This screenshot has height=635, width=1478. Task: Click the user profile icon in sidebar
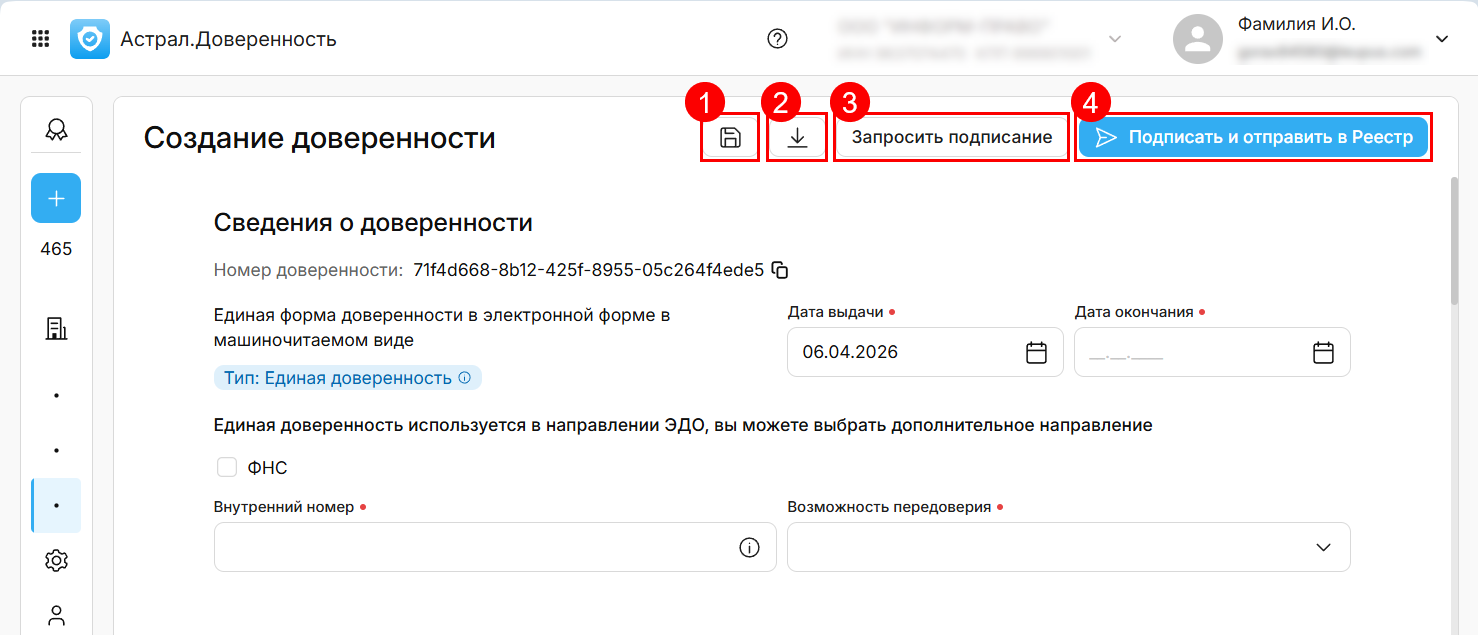click(x=56, y=615)
